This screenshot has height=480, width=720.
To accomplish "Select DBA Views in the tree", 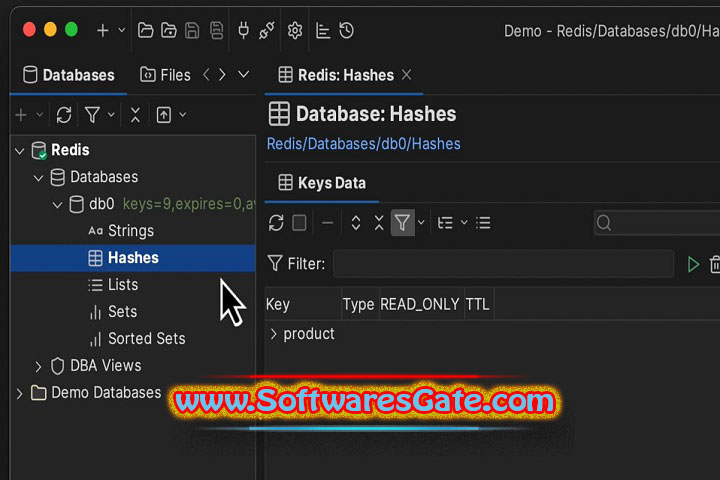I will (106, 366).
